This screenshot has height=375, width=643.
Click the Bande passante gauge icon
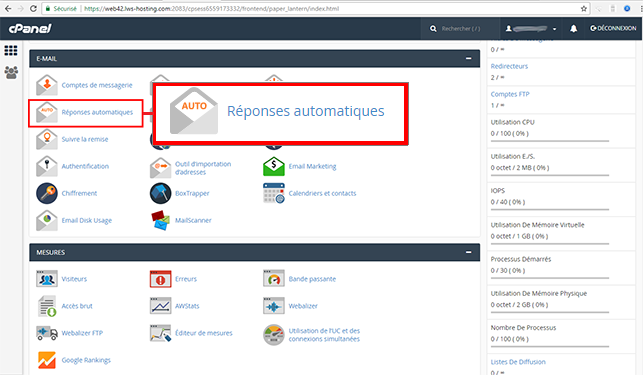click(x=274, y=279)
